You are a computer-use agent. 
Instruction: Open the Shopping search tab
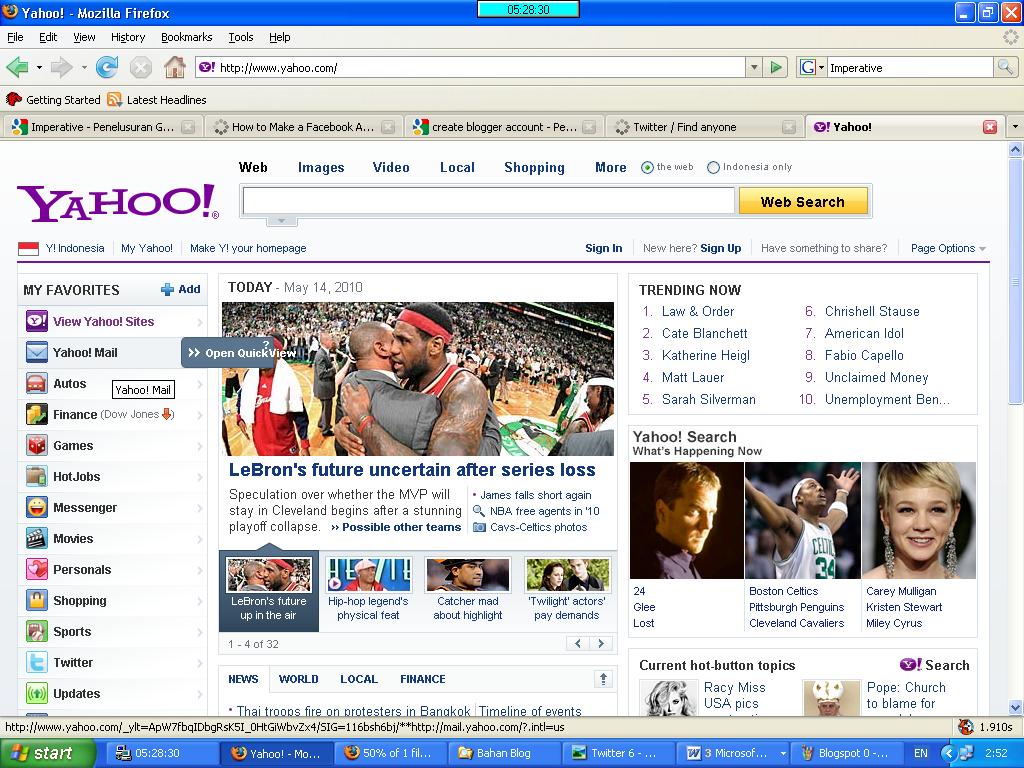[534, 167]
